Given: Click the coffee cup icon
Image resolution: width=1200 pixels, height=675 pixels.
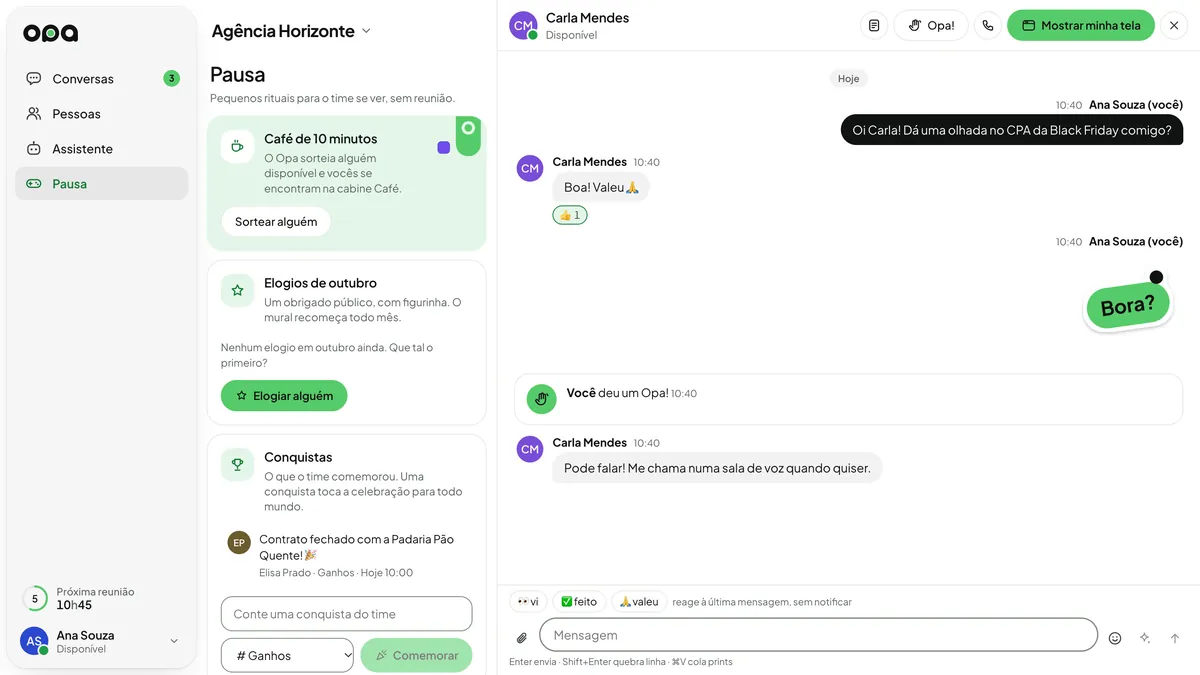Looking at the screenshot, I should pos(237,146).
